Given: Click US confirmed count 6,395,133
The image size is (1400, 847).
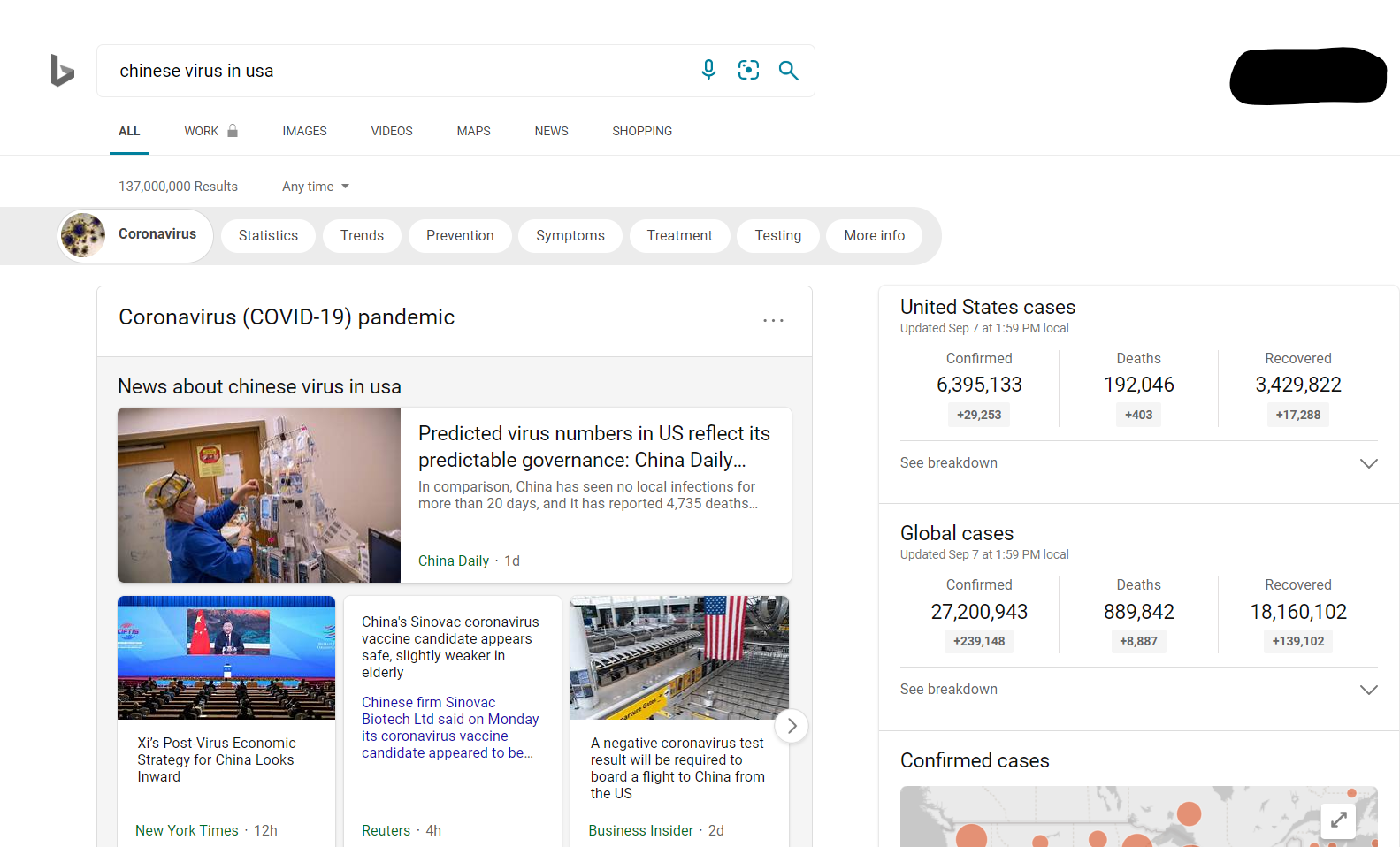Looking at the screenshot, I should point(979,385).
